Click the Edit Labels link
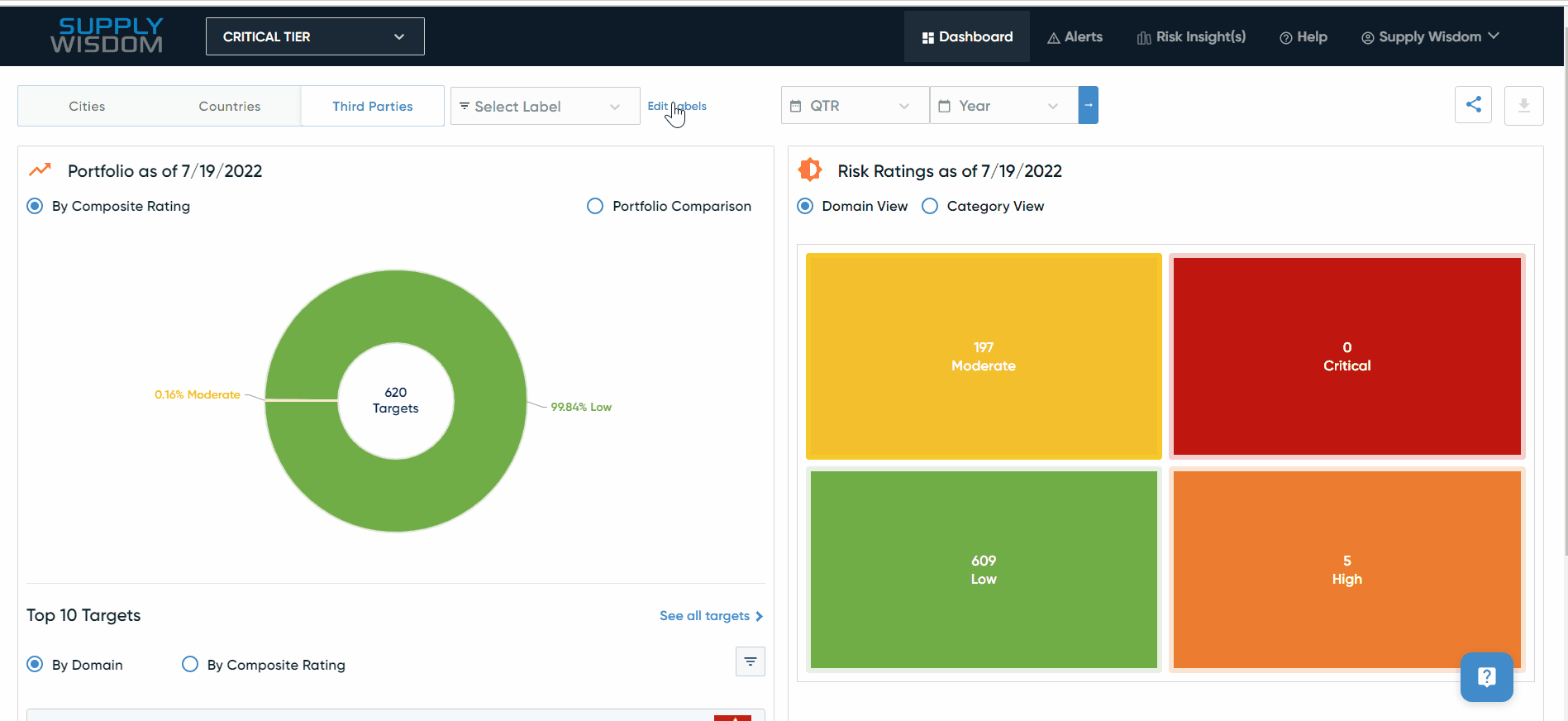The height and width of the screenshot is (721, 1568). (676, 106)
